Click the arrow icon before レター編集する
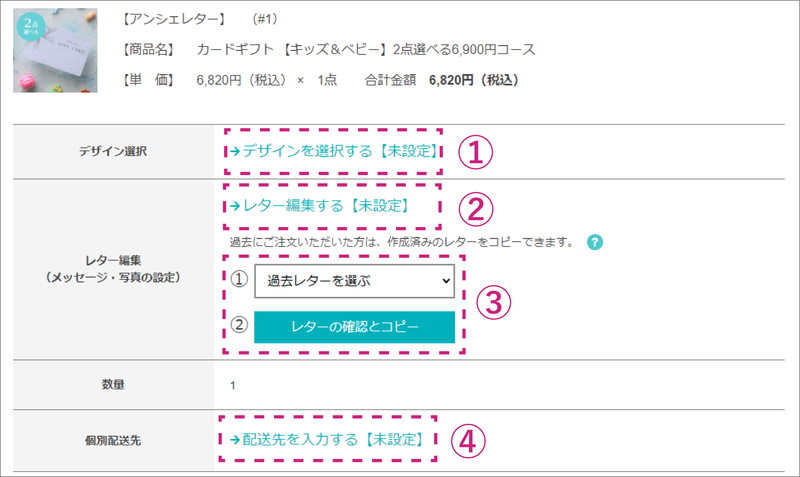The image size is (800, 477). (x=235, y=206)
